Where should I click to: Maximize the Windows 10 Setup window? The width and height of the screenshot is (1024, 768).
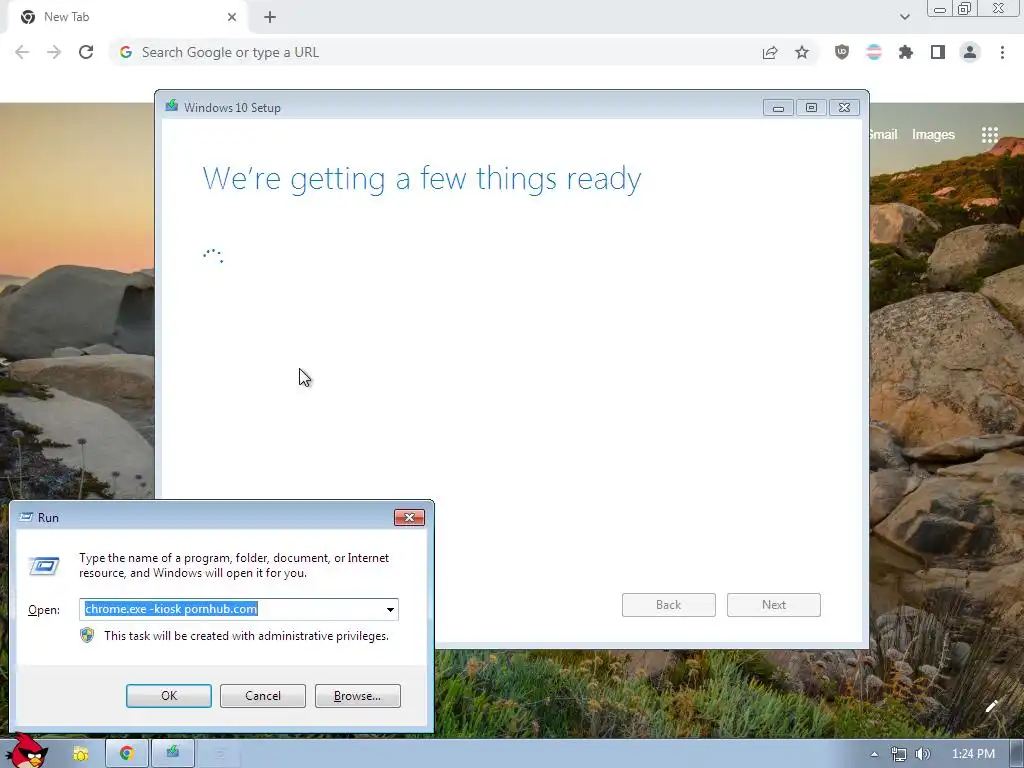[x=811, y=108]
